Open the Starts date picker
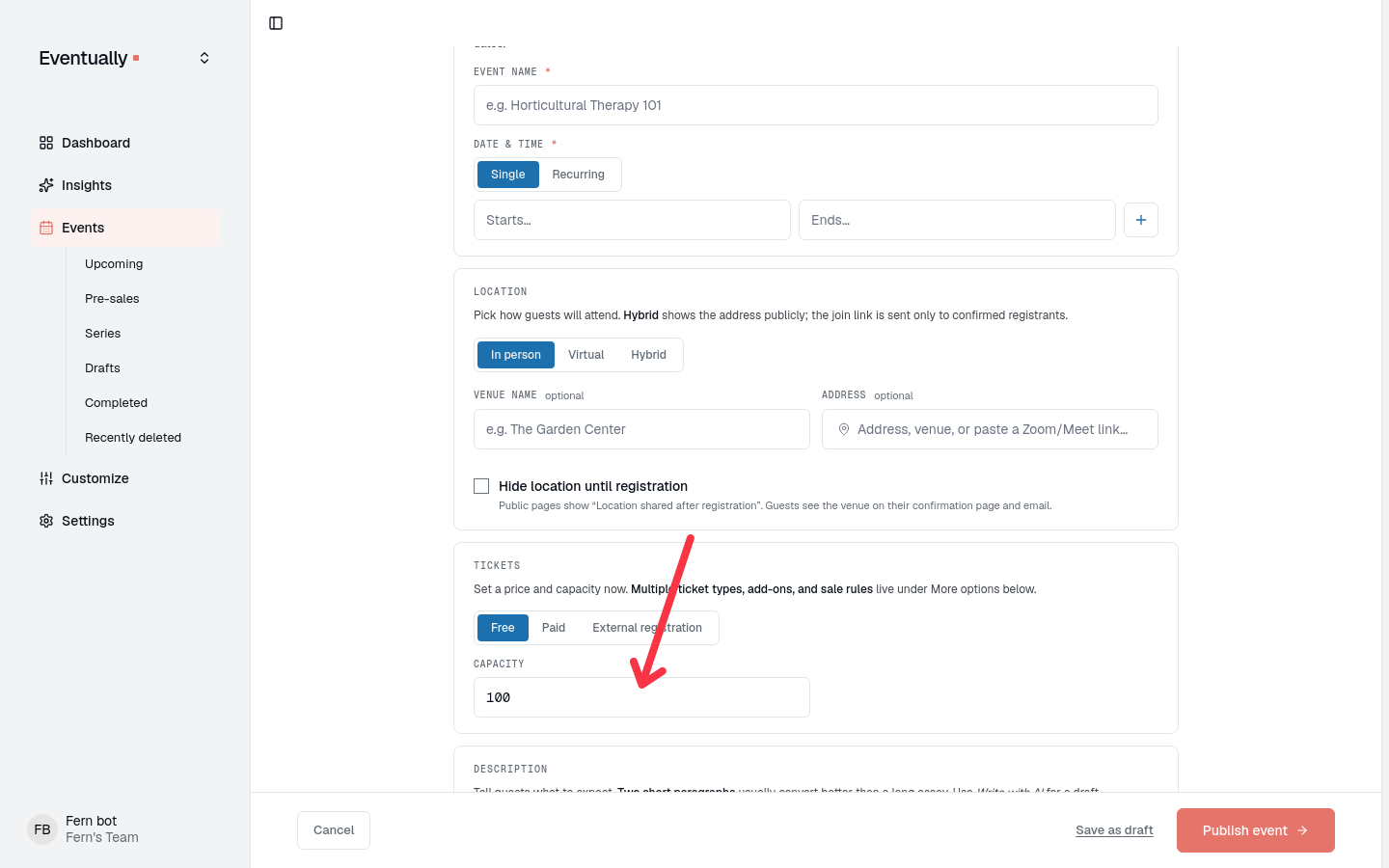1389x868 pixels. coord(632,220)
